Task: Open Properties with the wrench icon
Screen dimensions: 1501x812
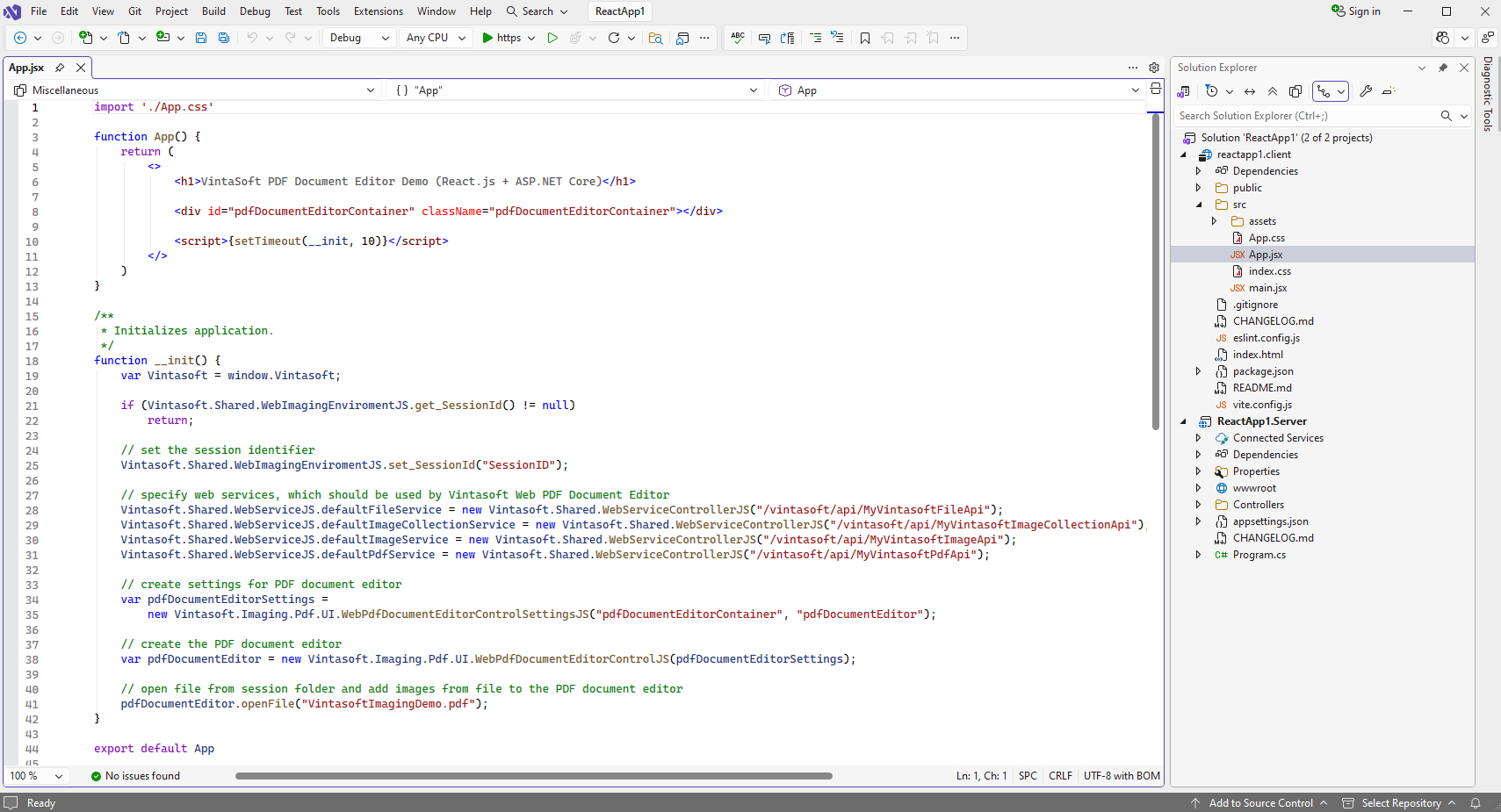Action: (x=1366, y=91)
